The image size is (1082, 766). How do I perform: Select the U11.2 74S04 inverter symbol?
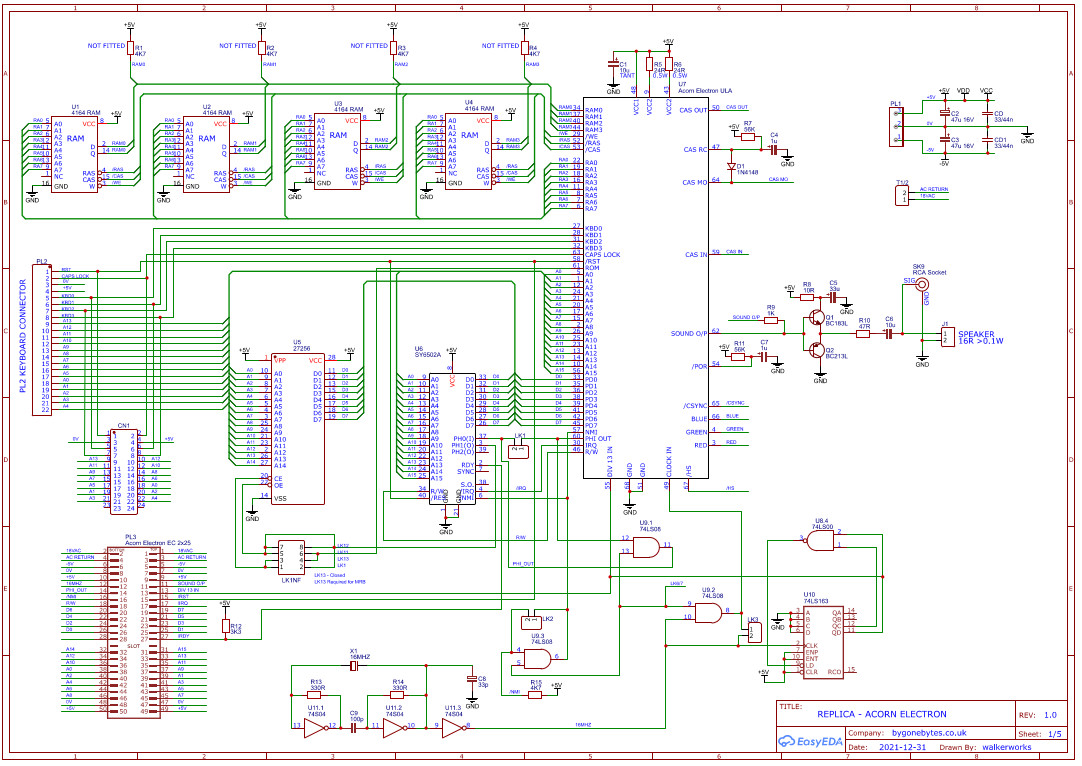point(394,728)
